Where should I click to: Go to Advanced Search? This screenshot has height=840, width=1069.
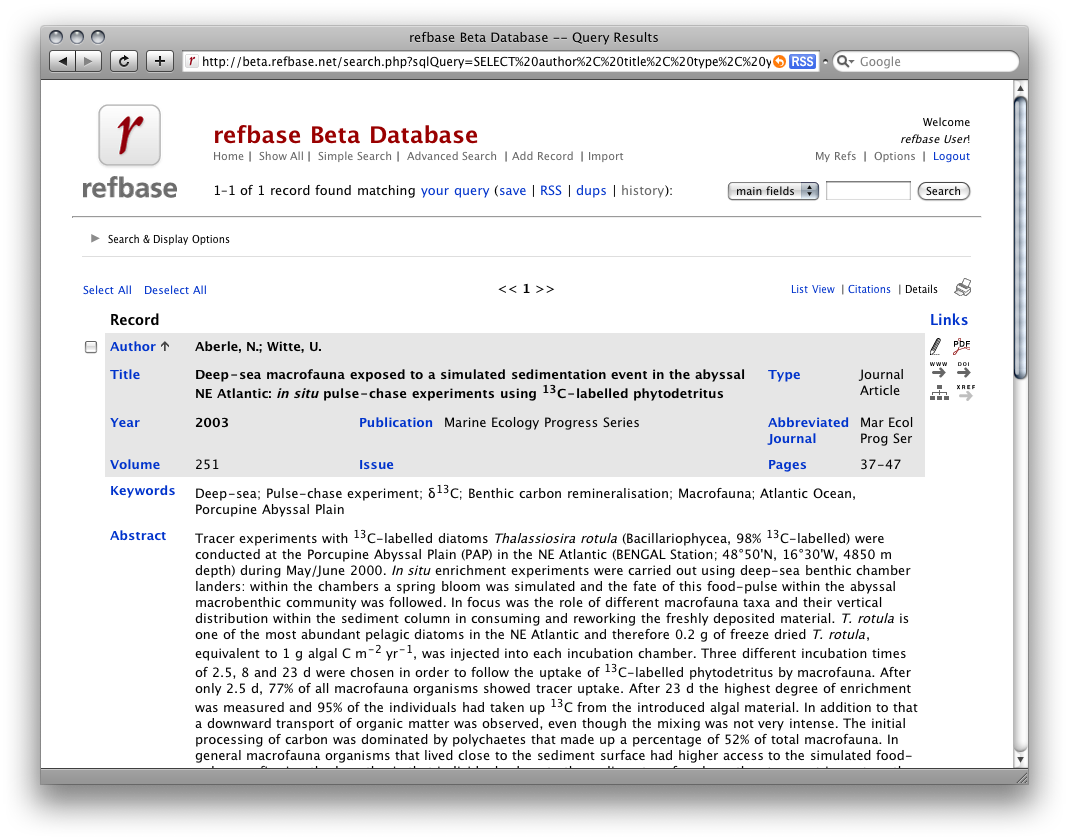click(452, 156)
